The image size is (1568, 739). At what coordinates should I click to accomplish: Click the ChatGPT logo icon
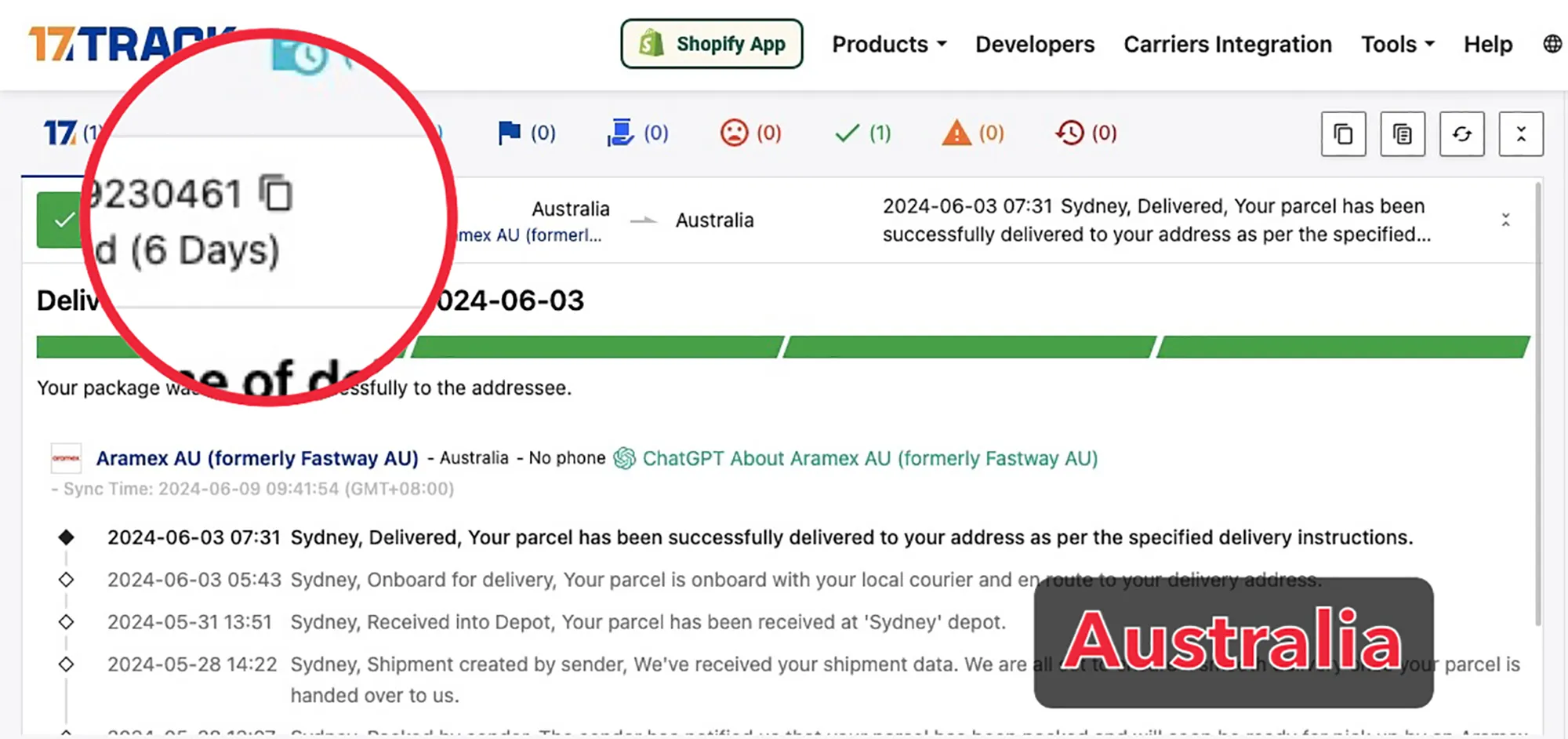[x=624, y=458]
